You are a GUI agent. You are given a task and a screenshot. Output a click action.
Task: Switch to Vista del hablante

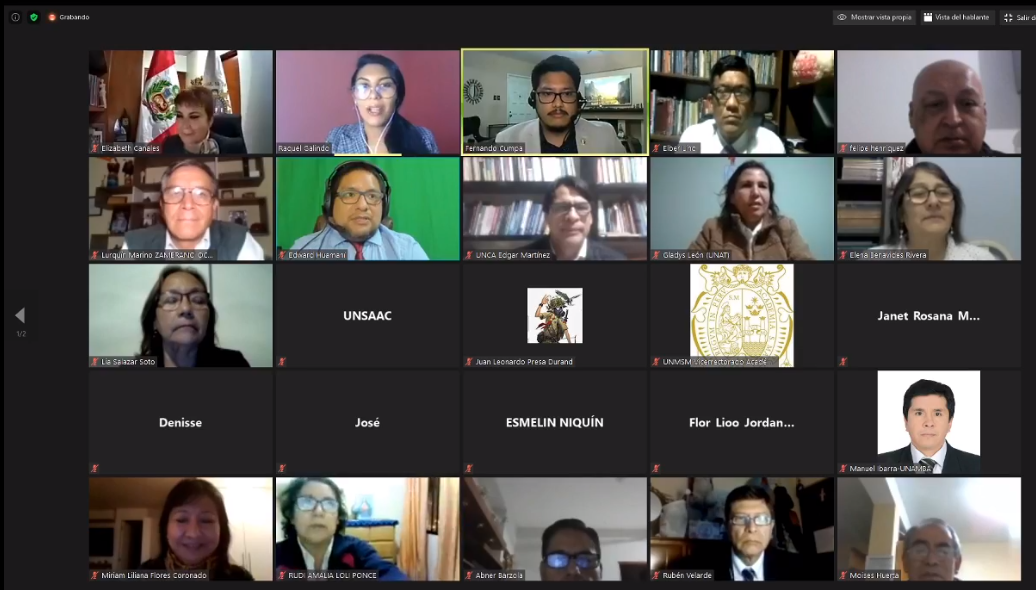pos(956,17)
